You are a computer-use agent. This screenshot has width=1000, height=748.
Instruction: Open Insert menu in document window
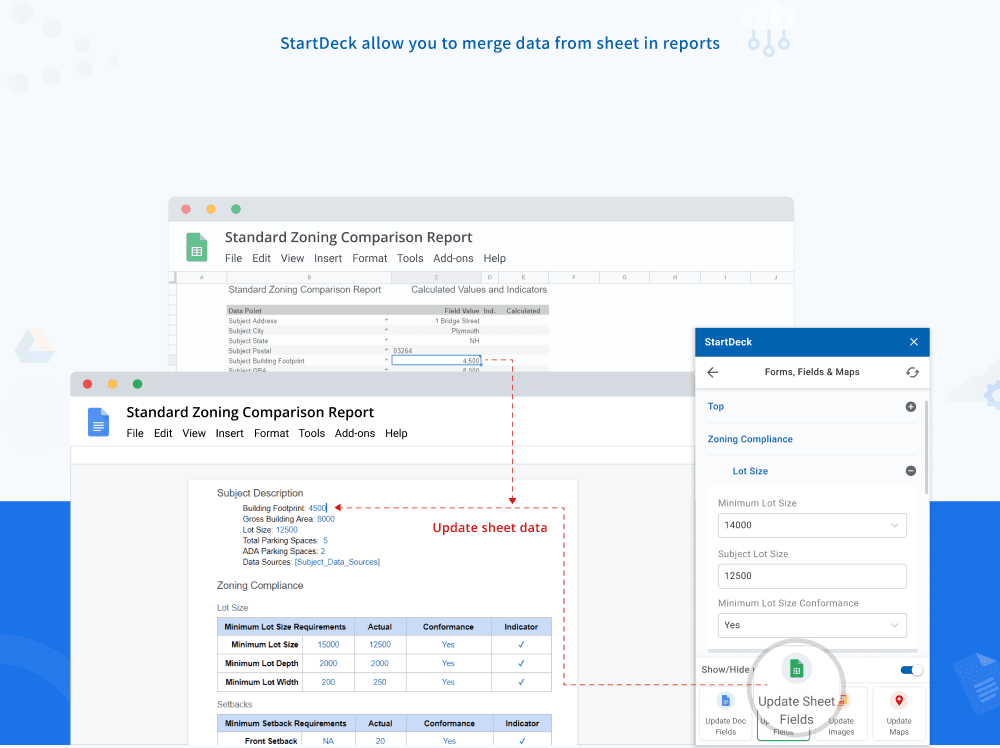point(230,434)
